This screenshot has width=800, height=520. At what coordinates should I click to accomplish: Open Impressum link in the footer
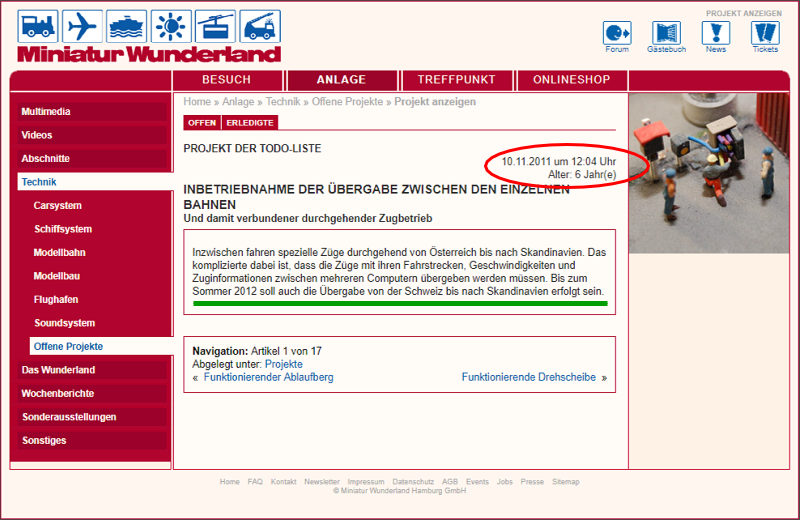366,482
